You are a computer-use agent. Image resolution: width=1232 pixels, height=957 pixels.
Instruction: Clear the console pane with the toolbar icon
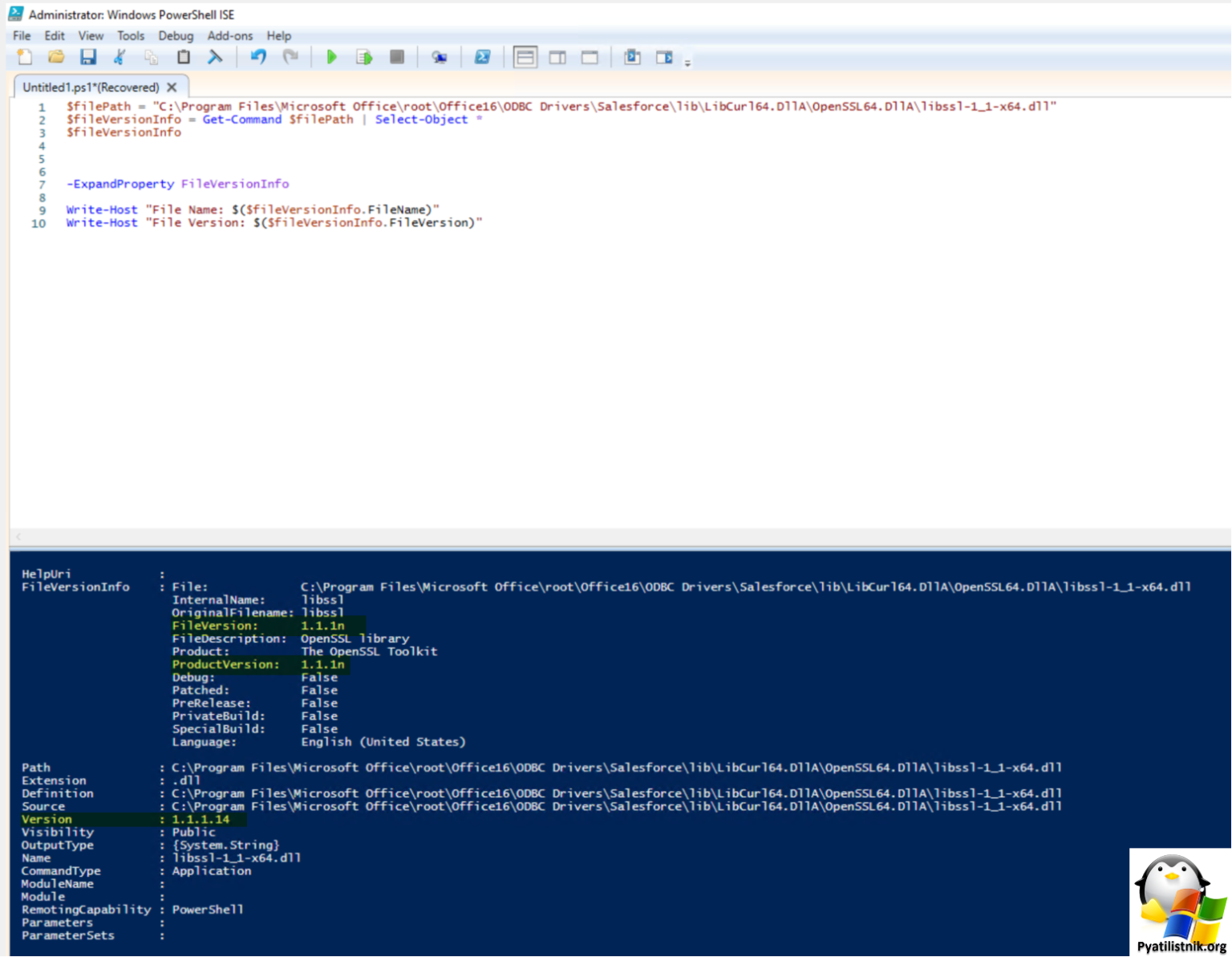(215, 57)
